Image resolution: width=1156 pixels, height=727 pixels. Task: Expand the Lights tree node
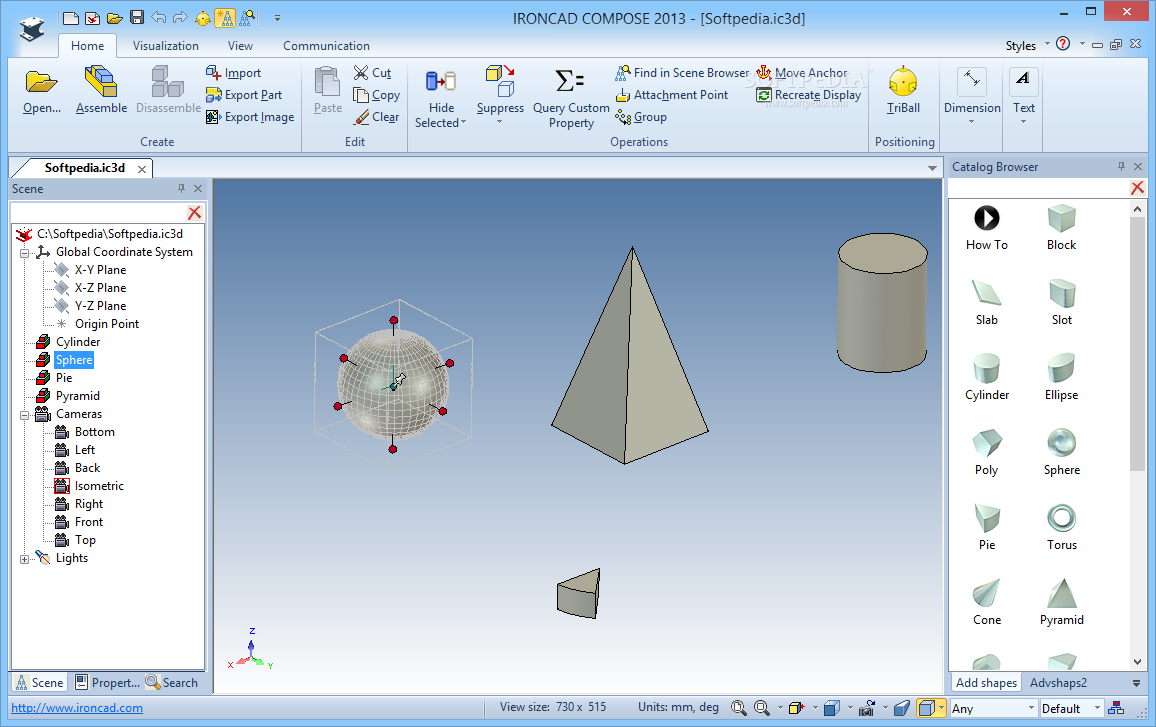pos(24,559)
